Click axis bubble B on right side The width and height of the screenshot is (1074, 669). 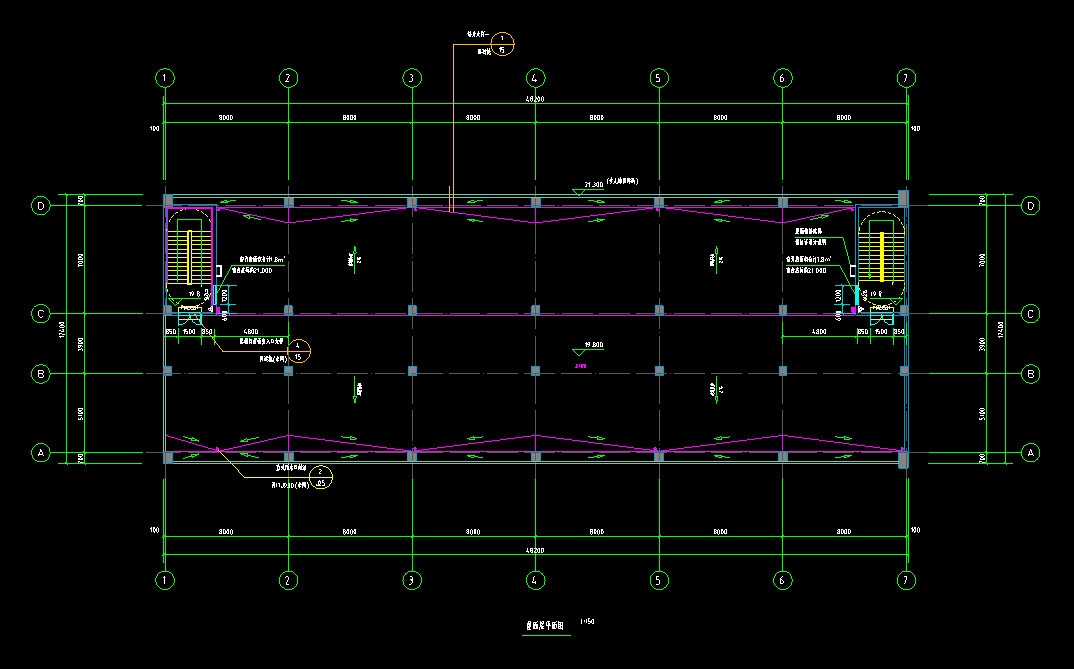coord(1031,374)
